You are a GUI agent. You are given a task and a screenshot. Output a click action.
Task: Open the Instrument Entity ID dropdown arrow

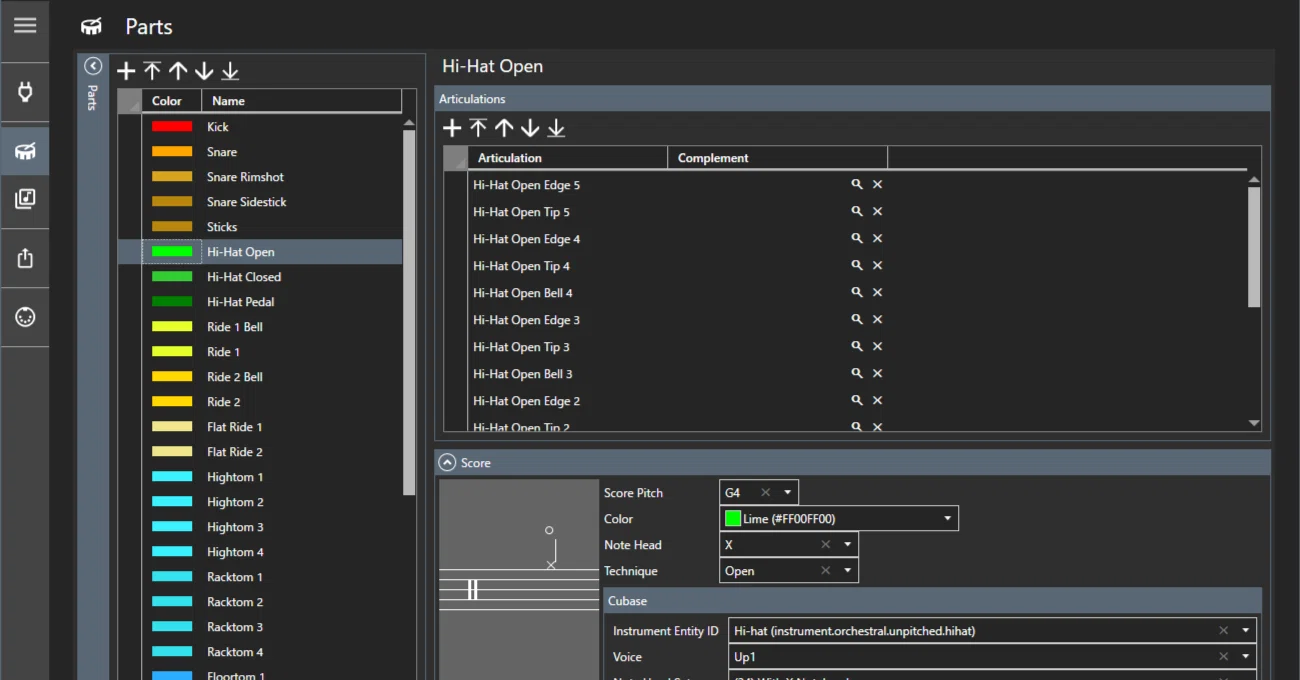[1246, 631]
